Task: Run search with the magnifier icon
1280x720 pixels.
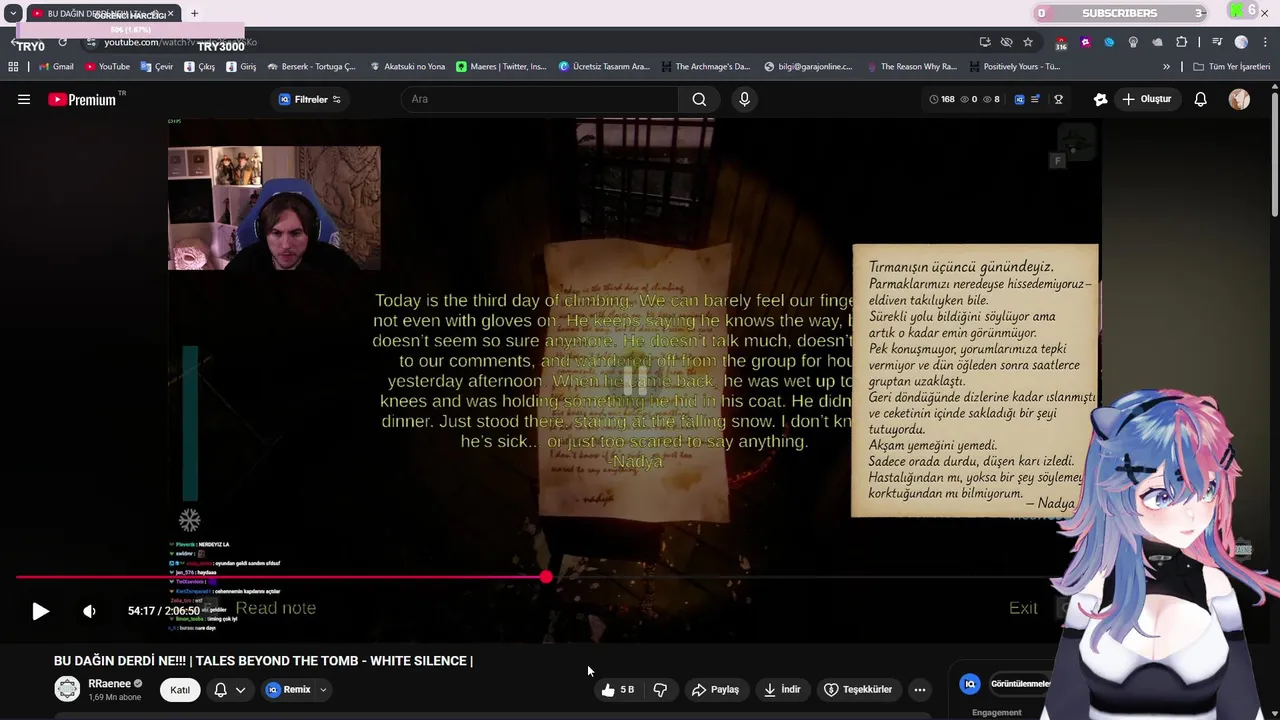Action: pos(699,99)
